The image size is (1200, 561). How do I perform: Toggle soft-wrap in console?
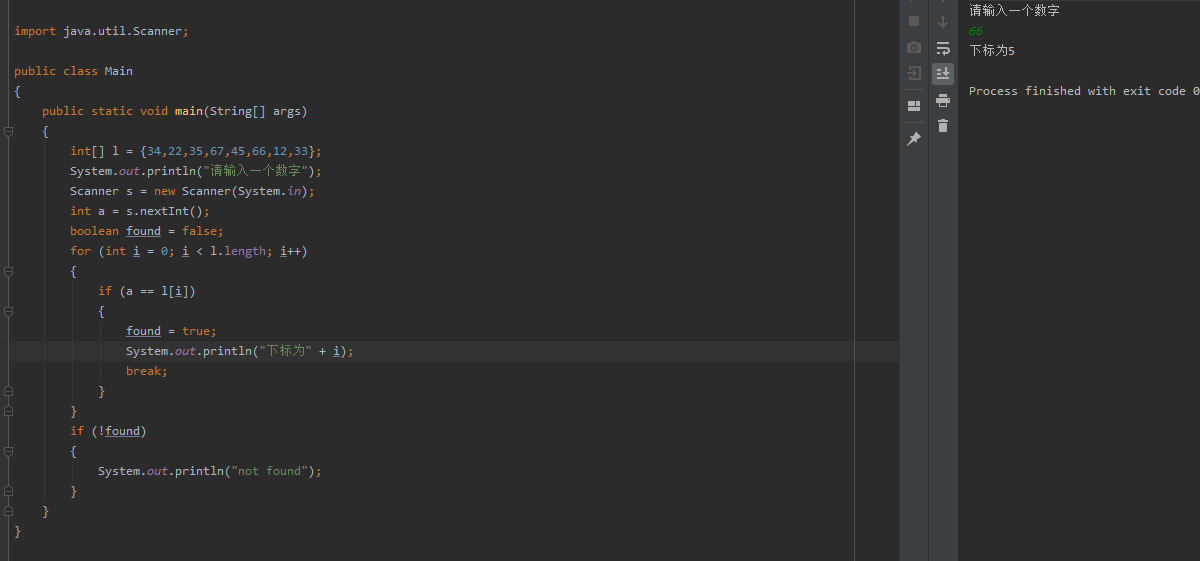(943, 47)
